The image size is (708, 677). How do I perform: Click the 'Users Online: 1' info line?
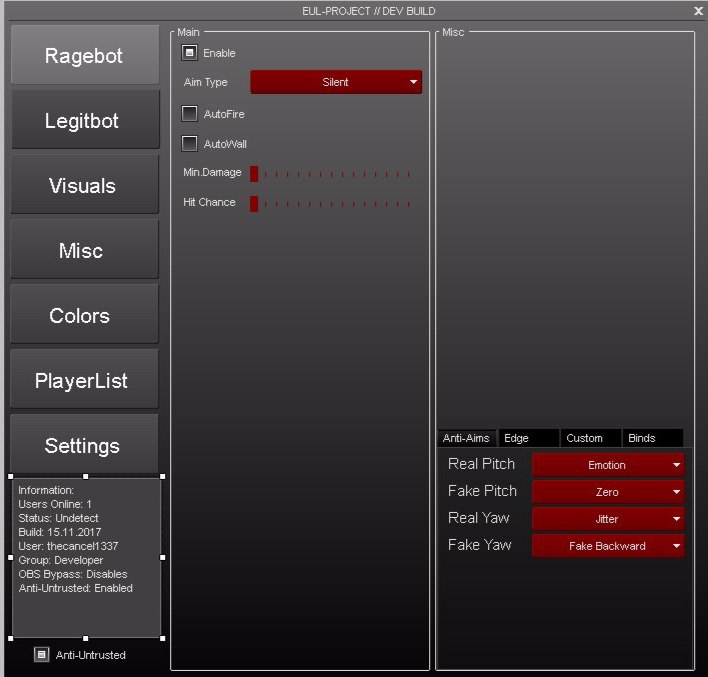pyautogui.click(x=55, y=504)
